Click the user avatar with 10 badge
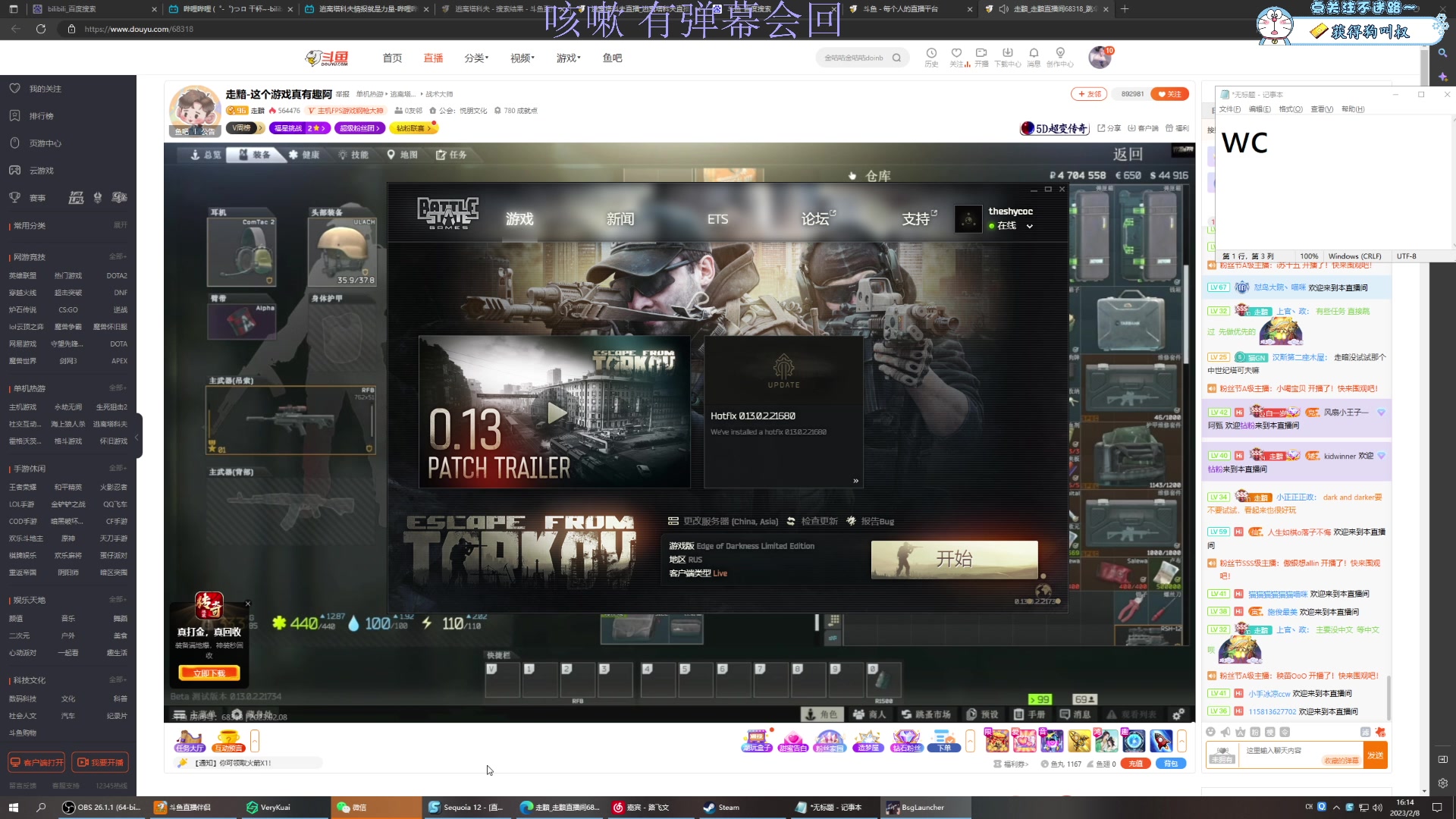Screen dimensions: 1456x819 click(x=1100, y=57)
